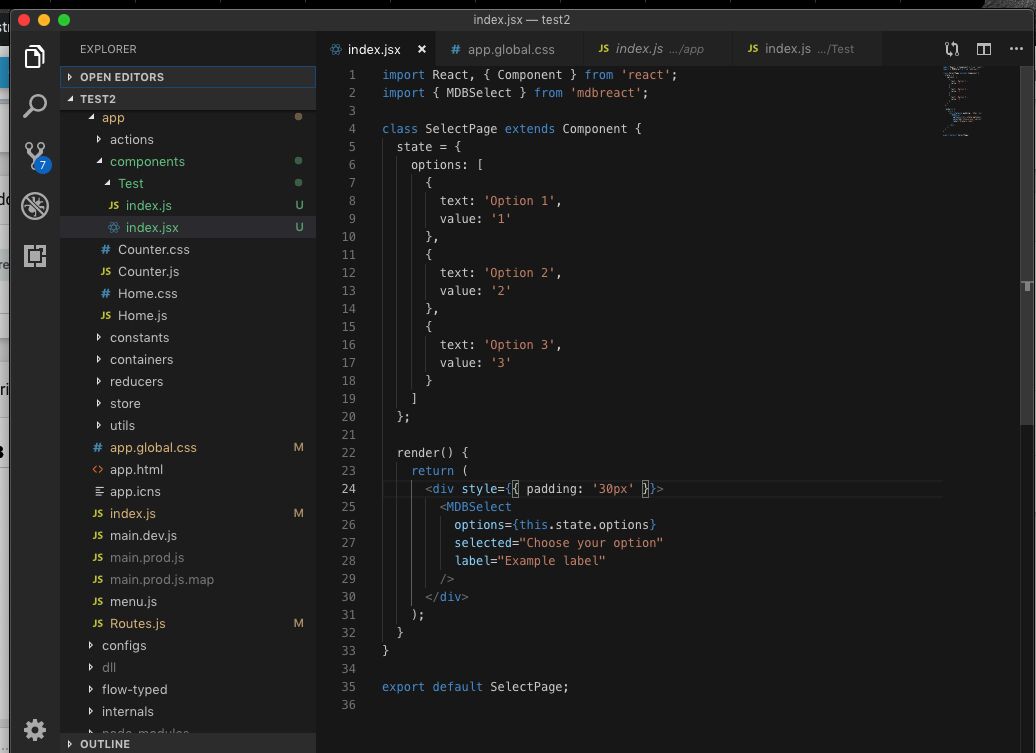Open menu.js file

pyautogui.click(x=188, y=602)
